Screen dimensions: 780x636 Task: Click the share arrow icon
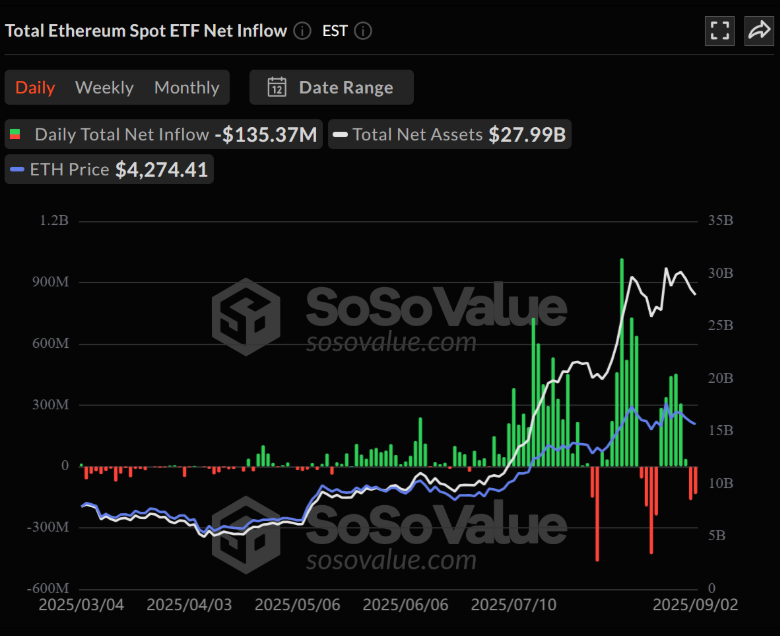(759, 31)
